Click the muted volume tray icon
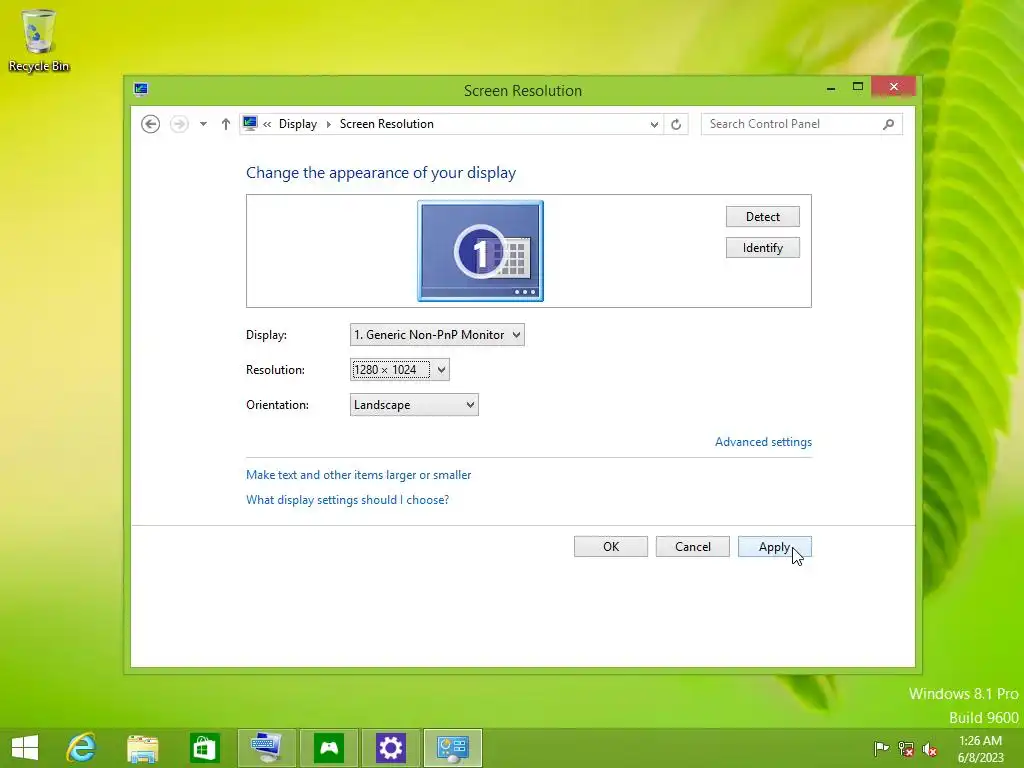This screenshot has height=768, width=1024. (929, 749)
